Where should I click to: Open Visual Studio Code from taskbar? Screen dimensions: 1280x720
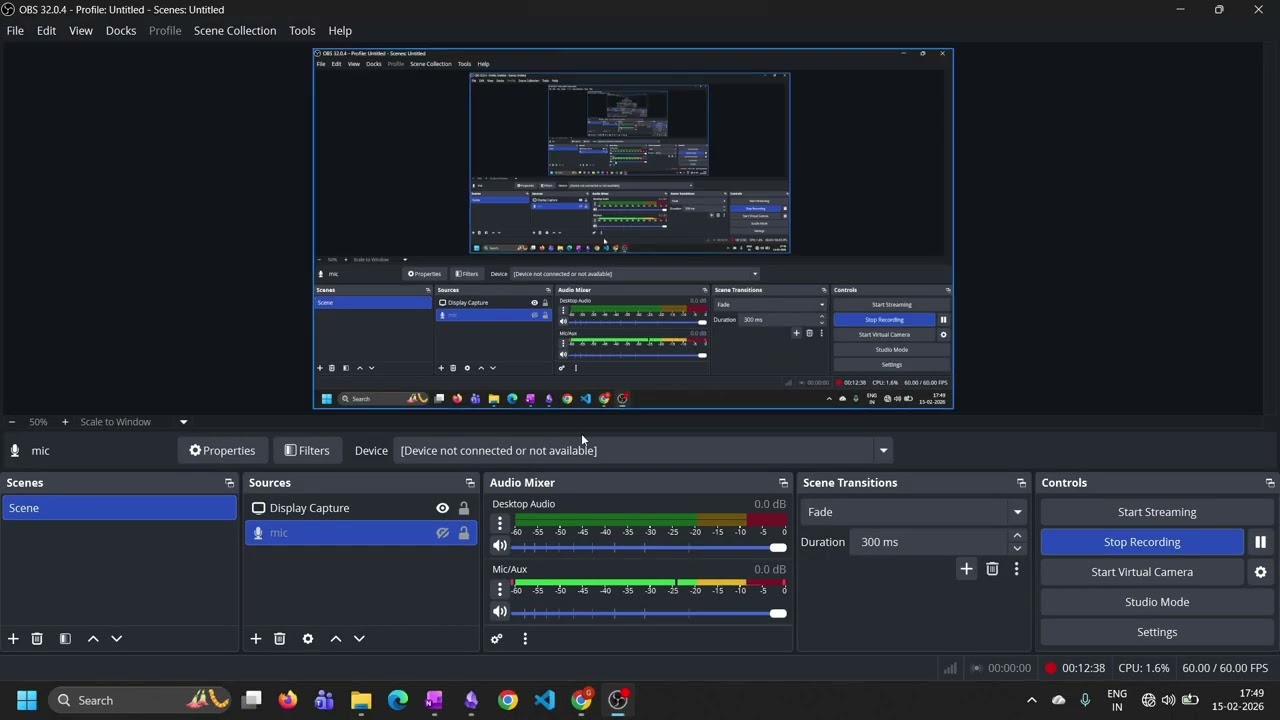pyautogui.click(x=544, y=700)
